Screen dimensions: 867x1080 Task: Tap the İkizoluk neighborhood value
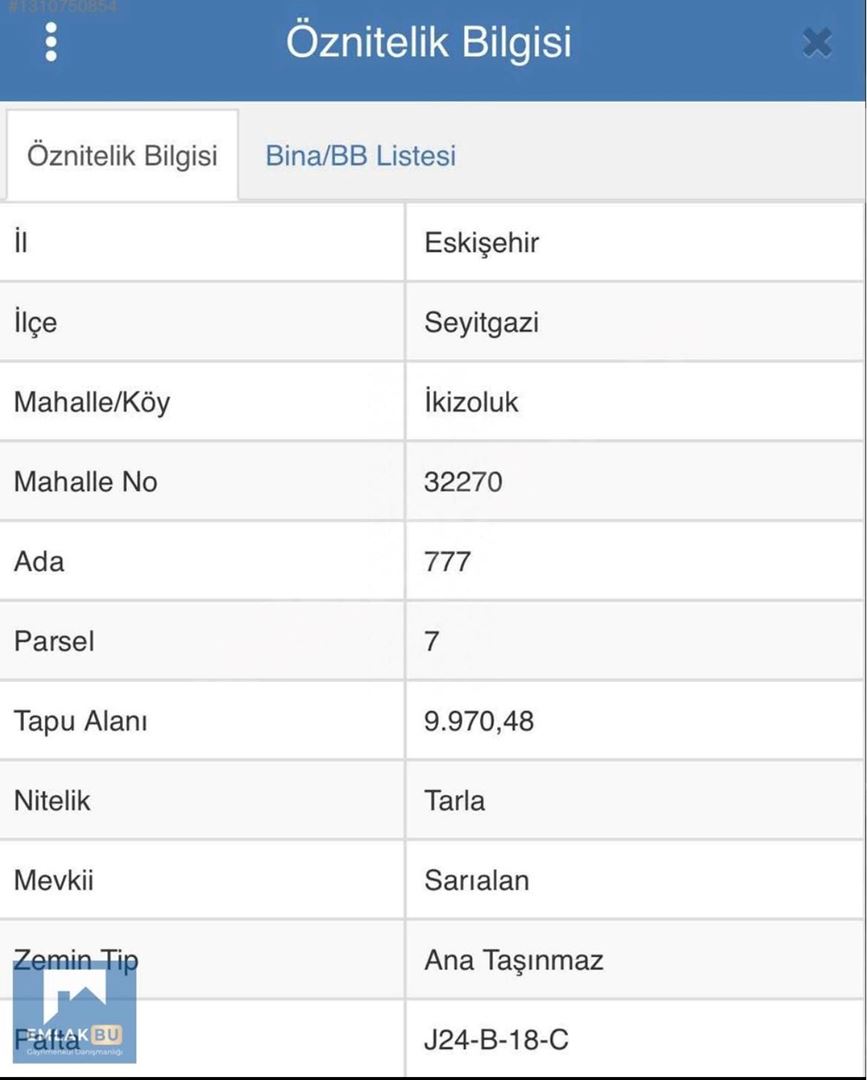point(472,402)
